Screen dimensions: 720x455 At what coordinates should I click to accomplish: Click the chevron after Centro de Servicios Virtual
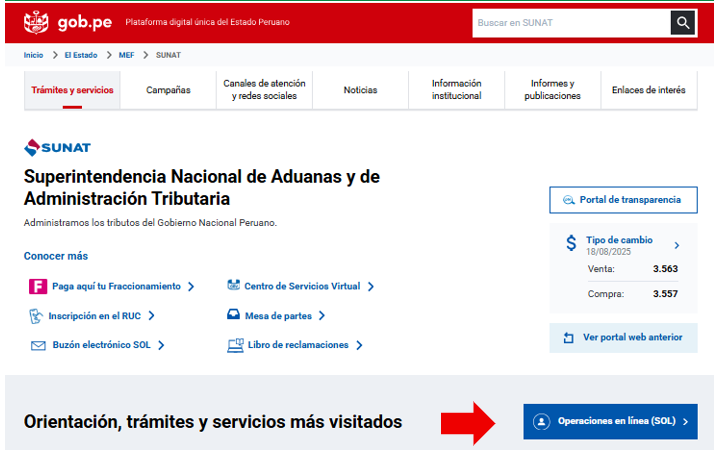[x=371, y=286]
